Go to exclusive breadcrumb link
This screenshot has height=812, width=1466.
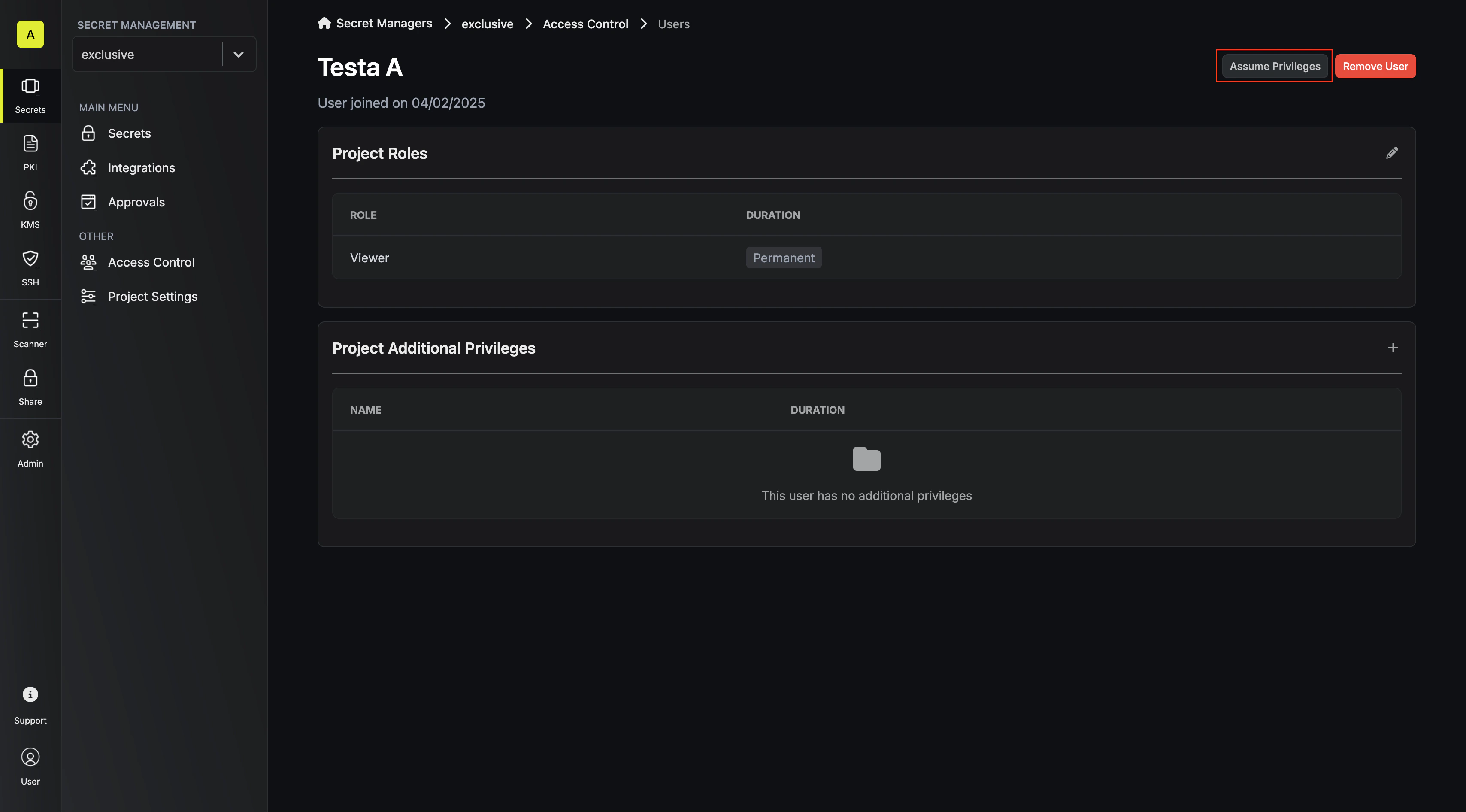pyautogui.click(x=487, y=24)
